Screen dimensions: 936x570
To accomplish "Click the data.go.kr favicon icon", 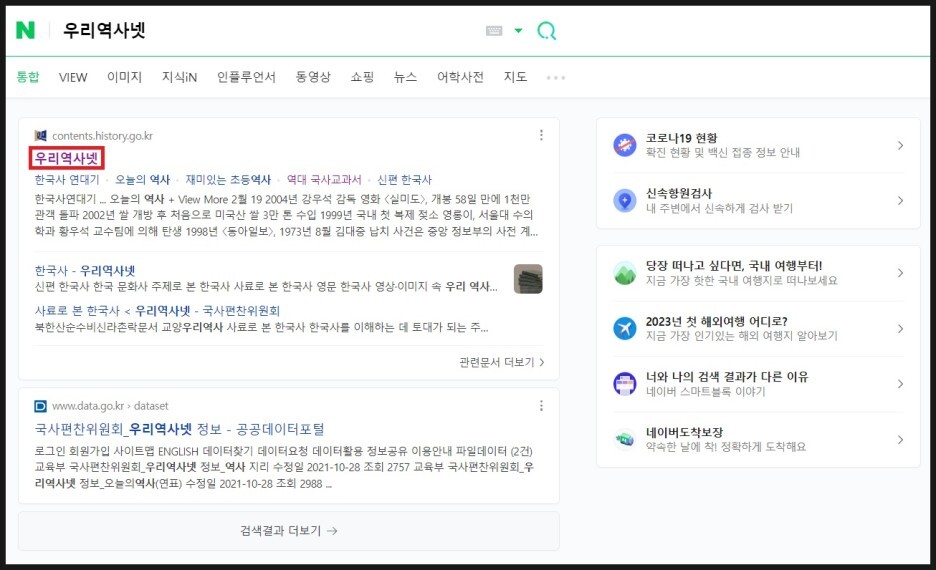I will pyautogui.click(x=41, y=406).
